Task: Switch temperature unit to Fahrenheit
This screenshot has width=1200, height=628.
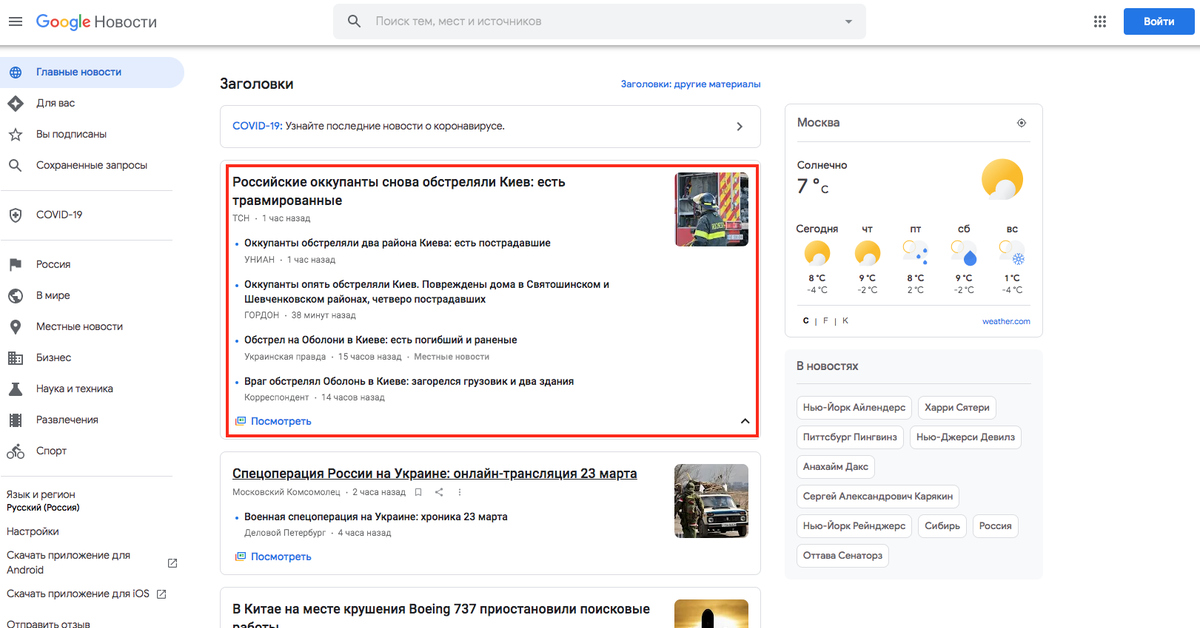Action: pos(826,321)
